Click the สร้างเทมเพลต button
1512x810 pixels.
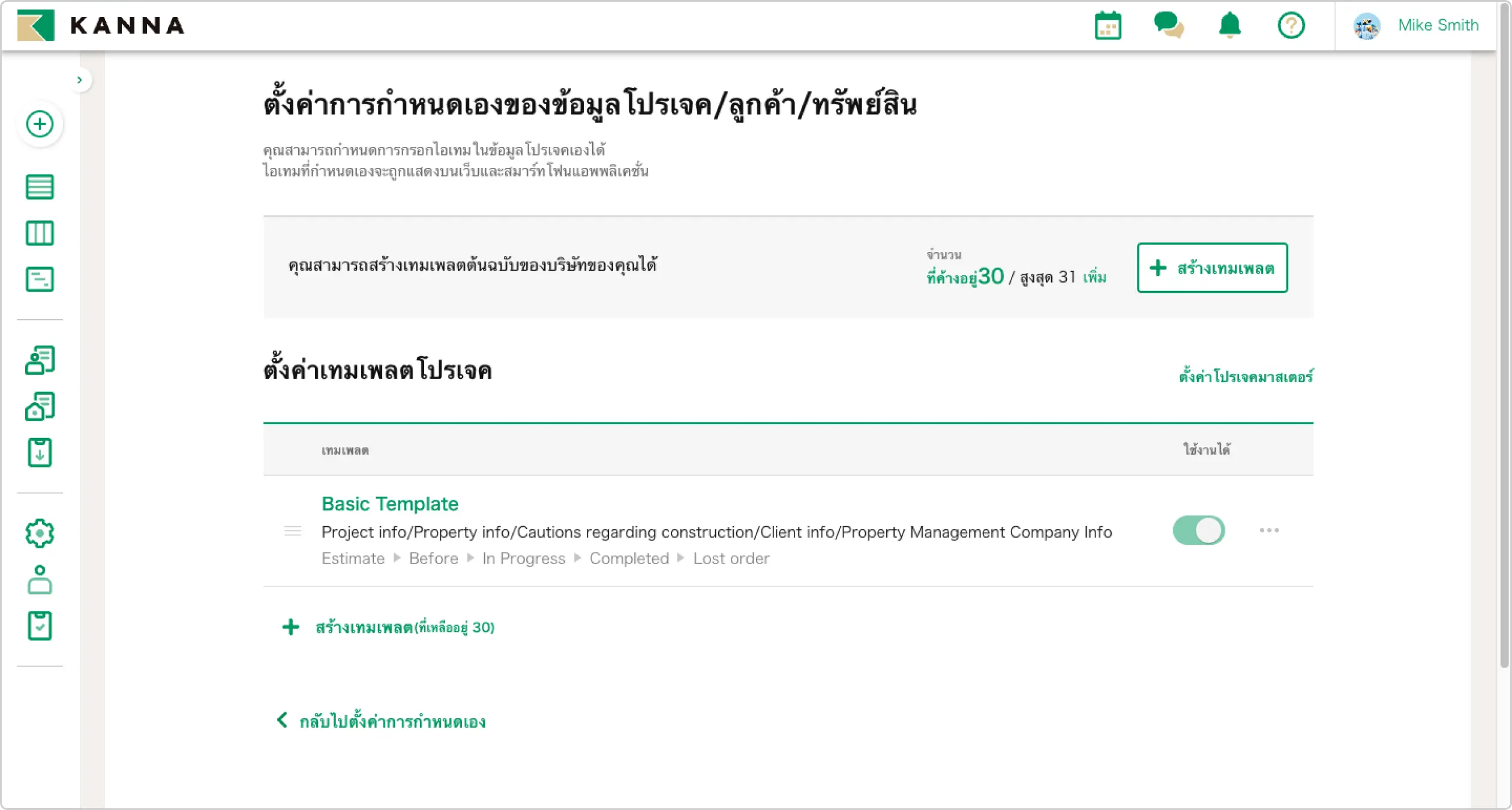pos(1212,268)
